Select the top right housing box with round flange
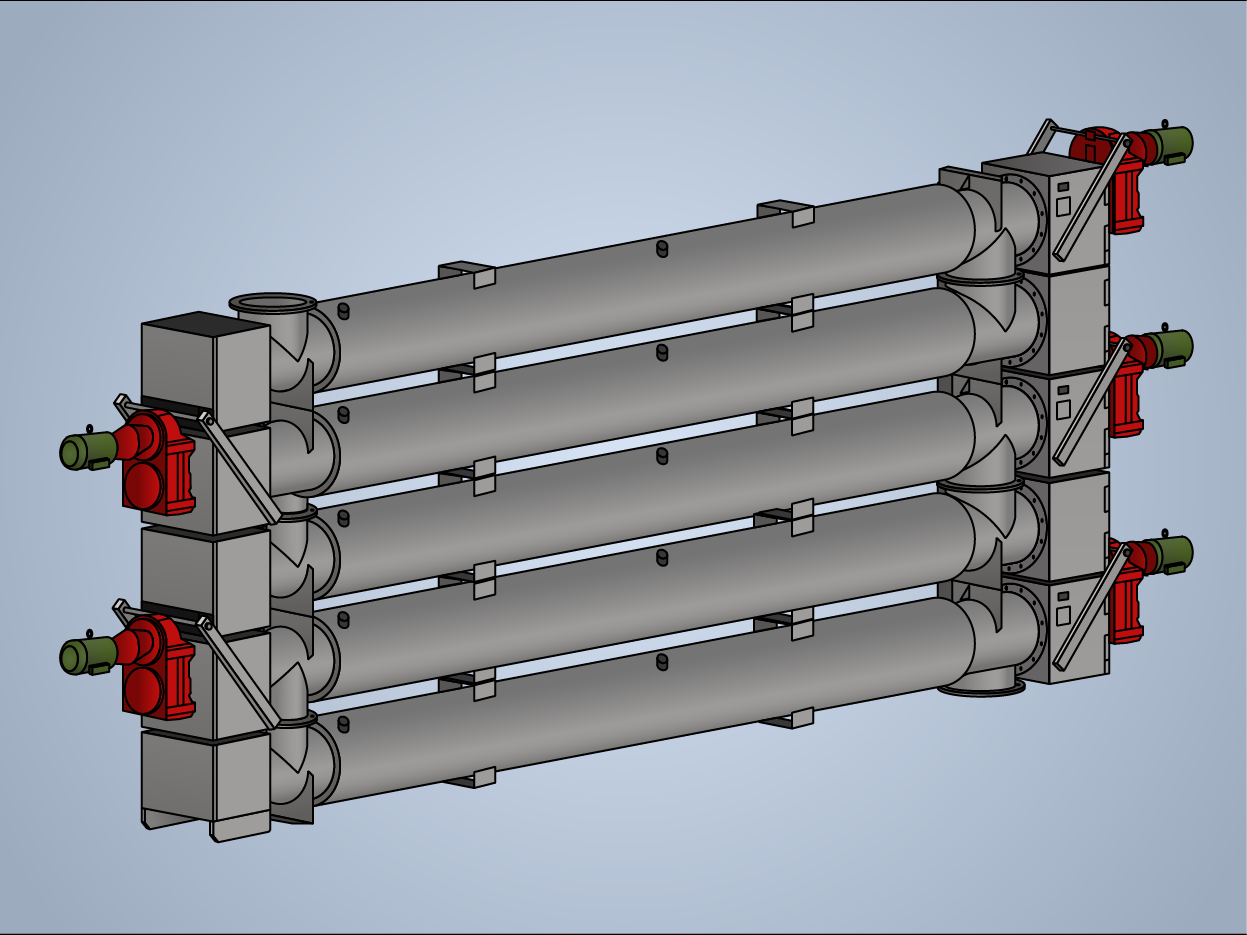The width and height of the screenshot is (1247, 935). 1045,215
